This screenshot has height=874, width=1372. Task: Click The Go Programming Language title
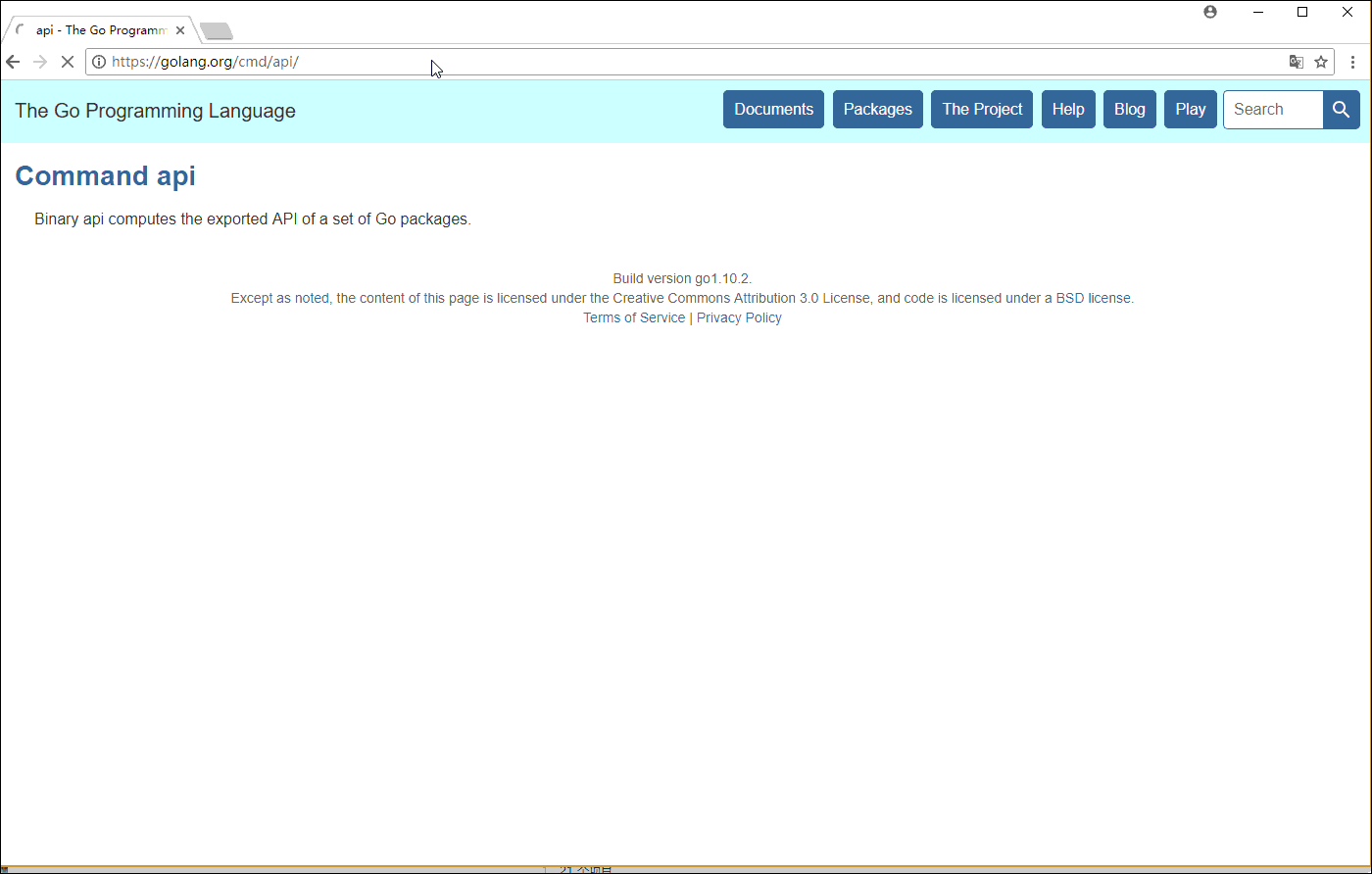coord(155,111)
